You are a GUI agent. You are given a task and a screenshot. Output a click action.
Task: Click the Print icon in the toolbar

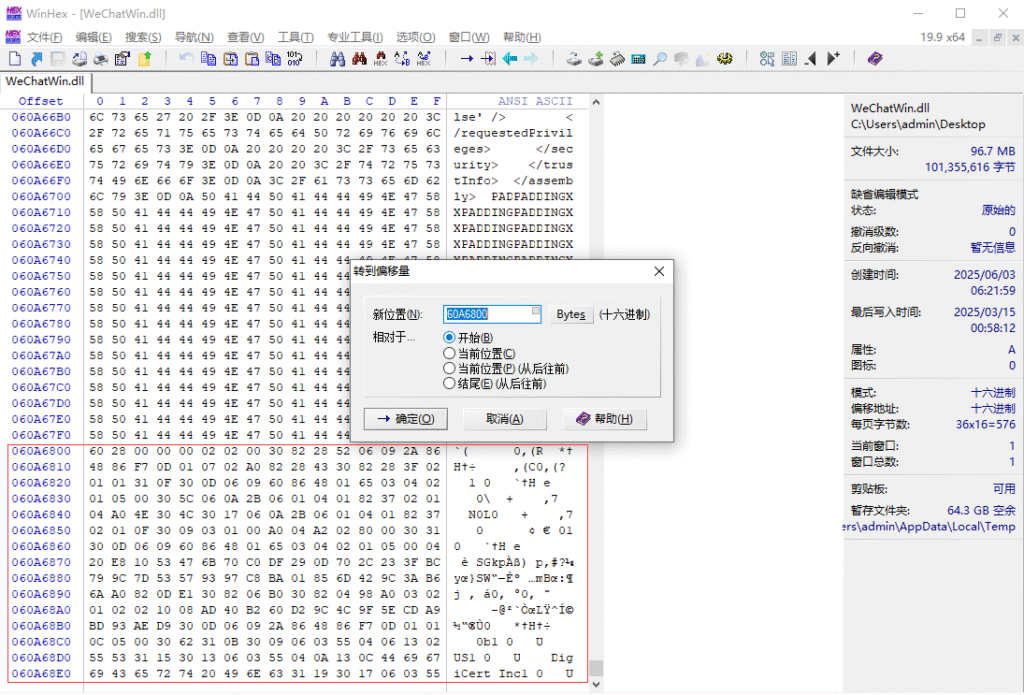pos(101,59)
